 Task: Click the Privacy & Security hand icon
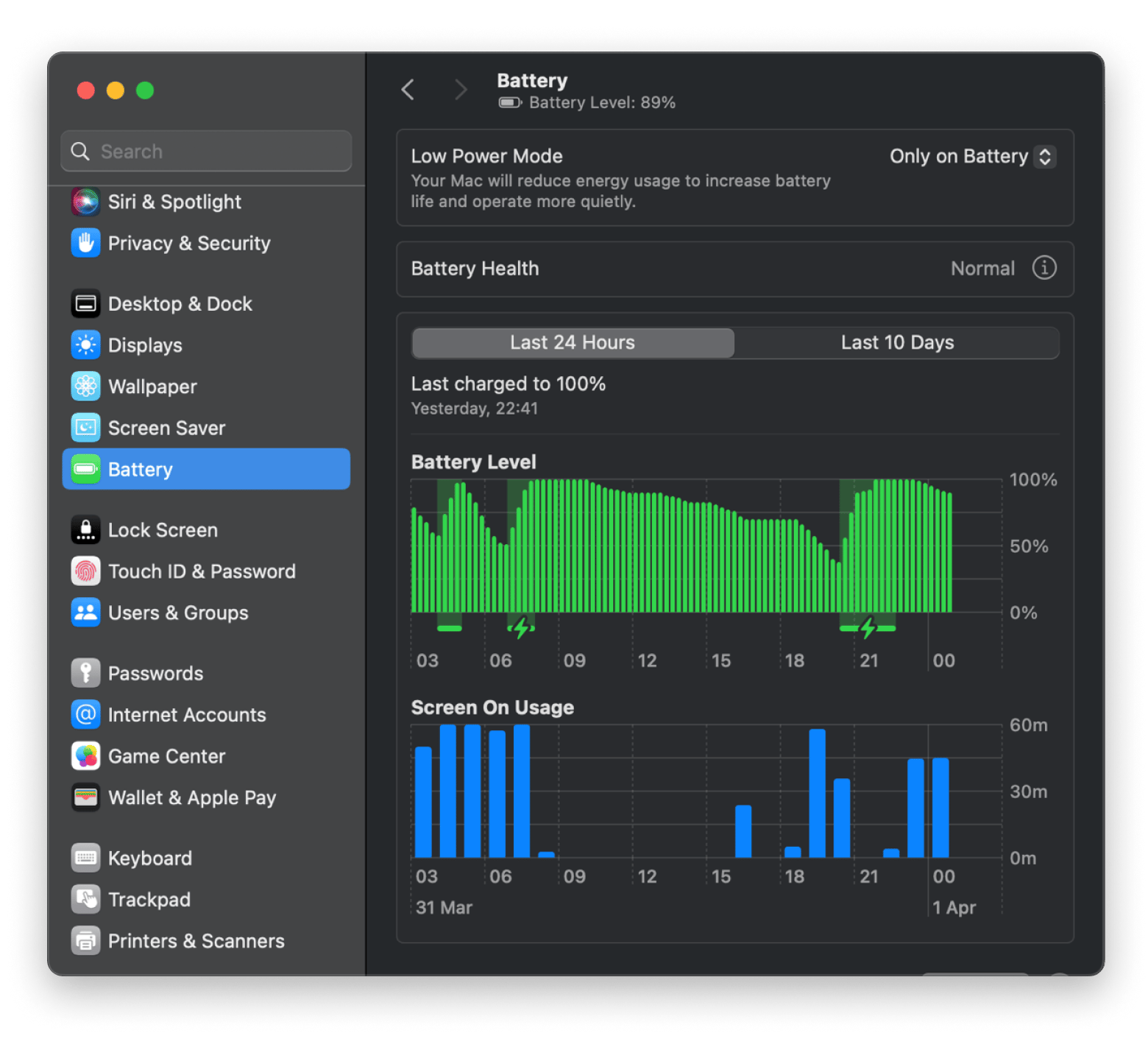[85, 243]
